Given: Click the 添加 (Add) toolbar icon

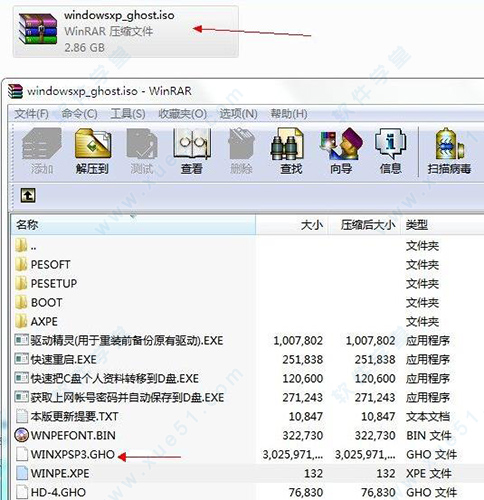Looking at the screenshot, I should [42, 152].
